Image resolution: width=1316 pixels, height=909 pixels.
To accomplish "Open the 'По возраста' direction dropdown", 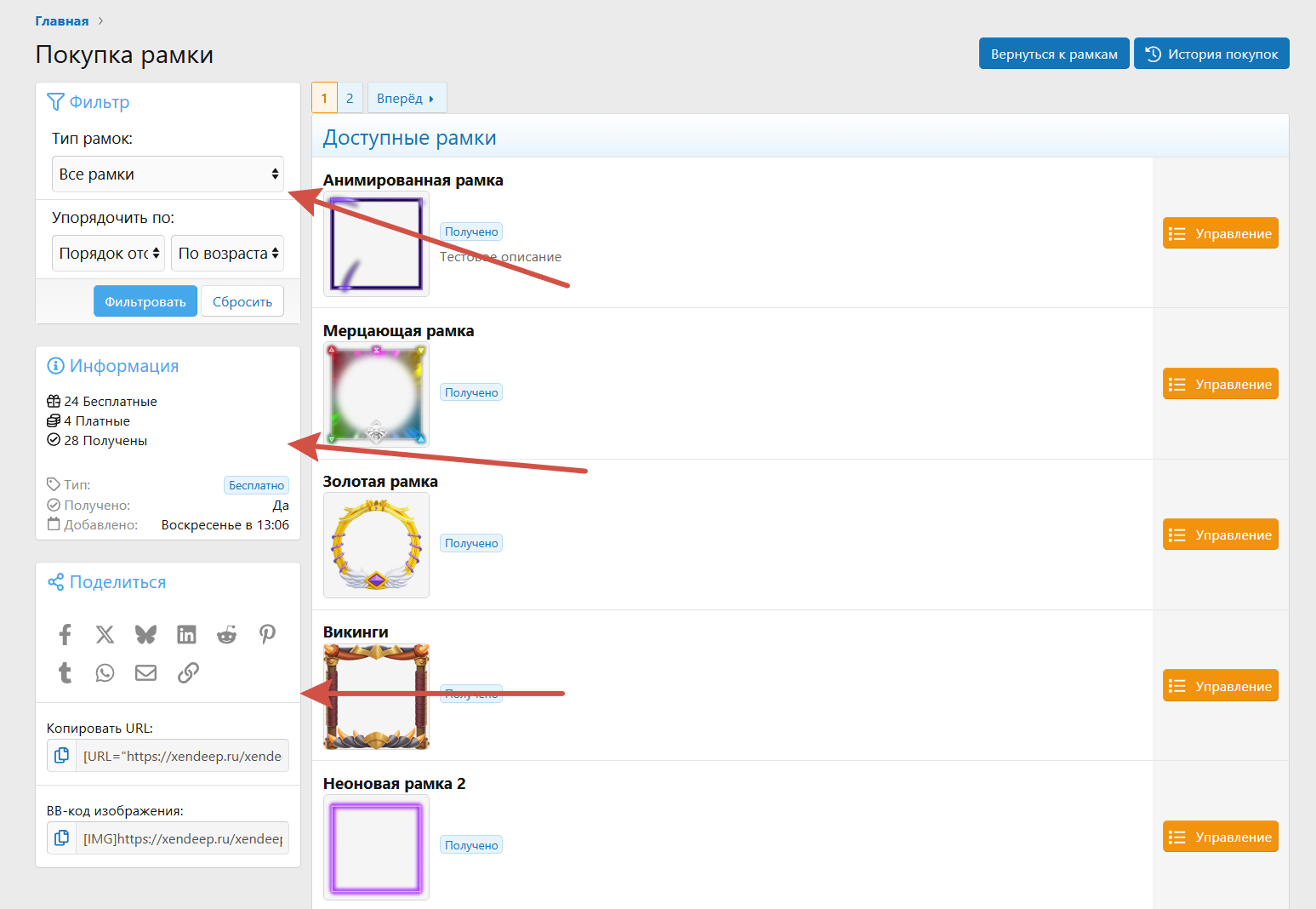I will (227, 254).
